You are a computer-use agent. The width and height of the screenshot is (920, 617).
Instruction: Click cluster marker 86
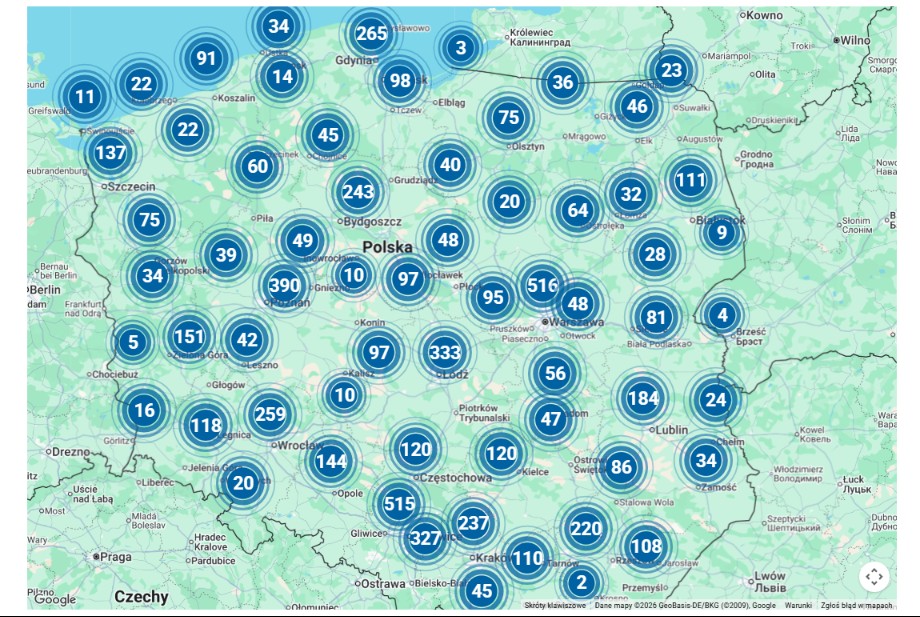pyautogui.click(x=621, y=467)
